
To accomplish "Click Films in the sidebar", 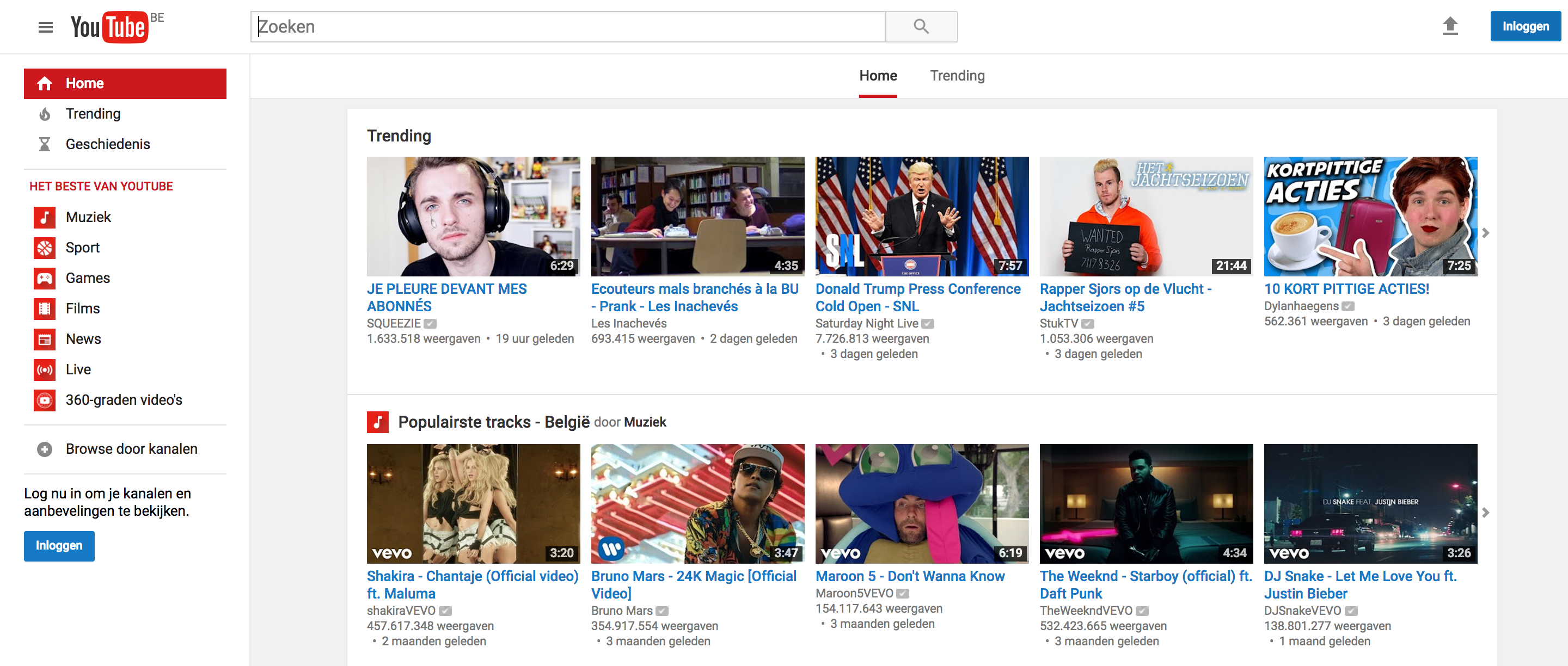I will 83,309.
